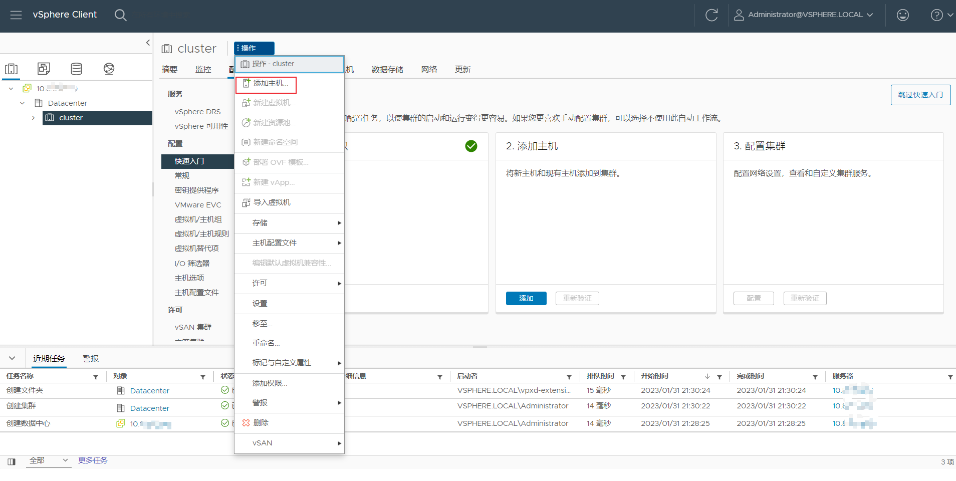Screen dimensions: 956x481
Task: Switch to 近期任务 recent tasks tab
Action: tap(49, 358)
